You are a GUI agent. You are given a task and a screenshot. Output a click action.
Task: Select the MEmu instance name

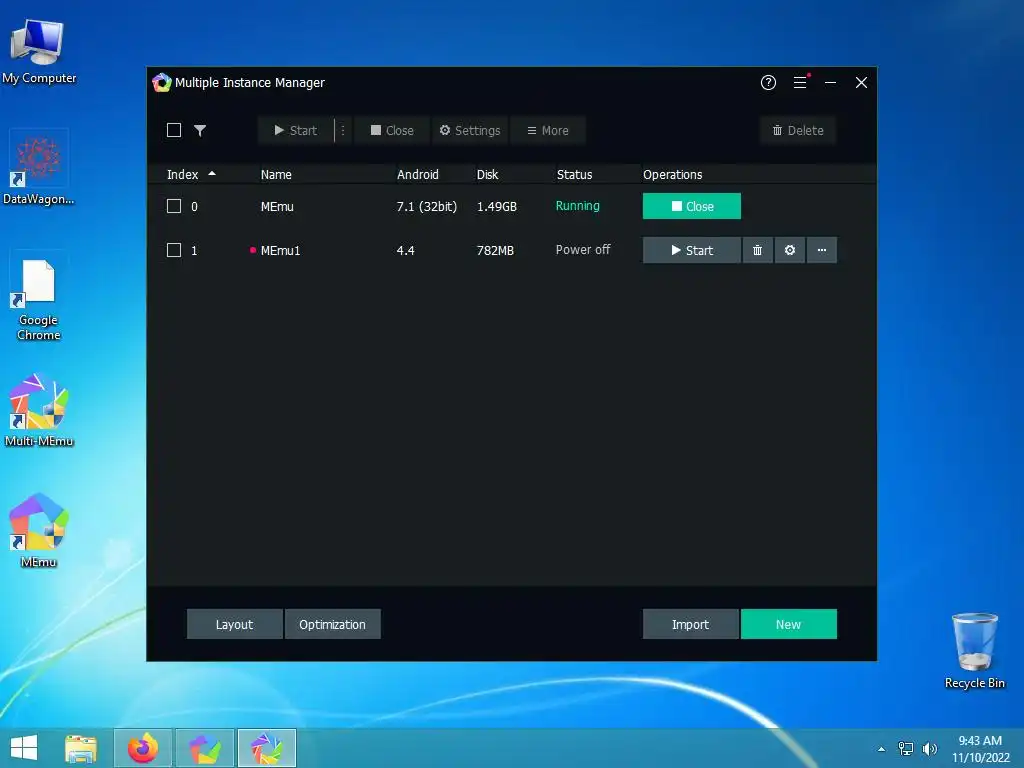click(277, 206)
